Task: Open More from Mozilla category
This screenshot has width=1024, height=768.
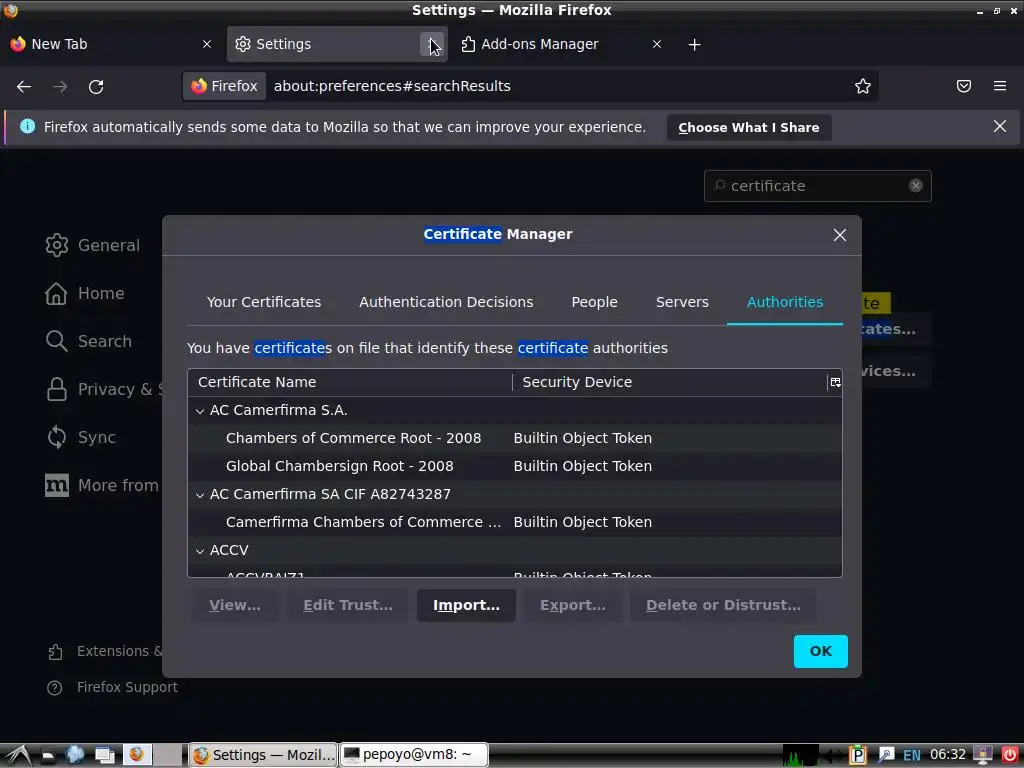Action: tap(103, 486)
